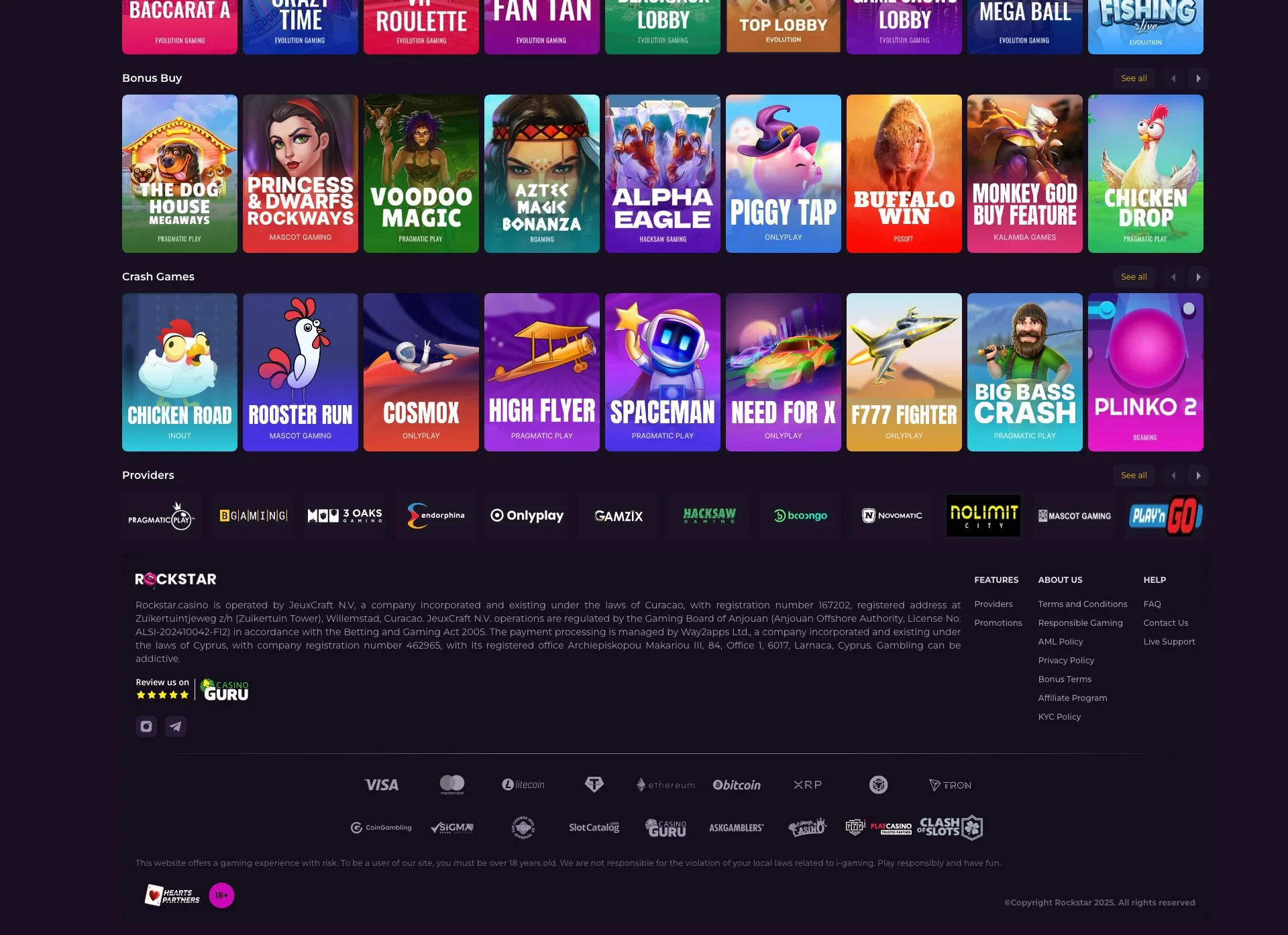Click the previous arrow in Bonus Buy row
Viewport: 1288px width, 935px height.
tap(1173, 78)
